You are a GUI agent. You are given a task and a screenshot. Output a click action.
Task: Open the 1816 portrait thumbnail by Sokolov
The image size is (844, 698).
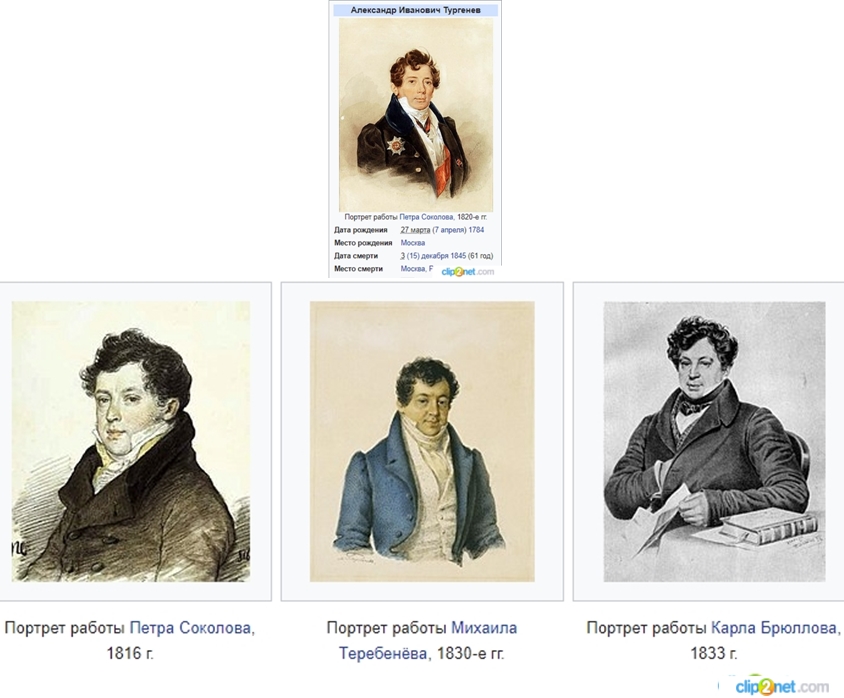131,441
